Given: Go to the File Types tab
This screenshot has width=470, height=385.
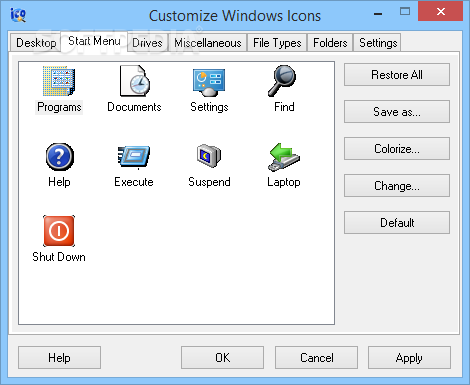Looking at the screenshot, I should click(x=277, y=43).
